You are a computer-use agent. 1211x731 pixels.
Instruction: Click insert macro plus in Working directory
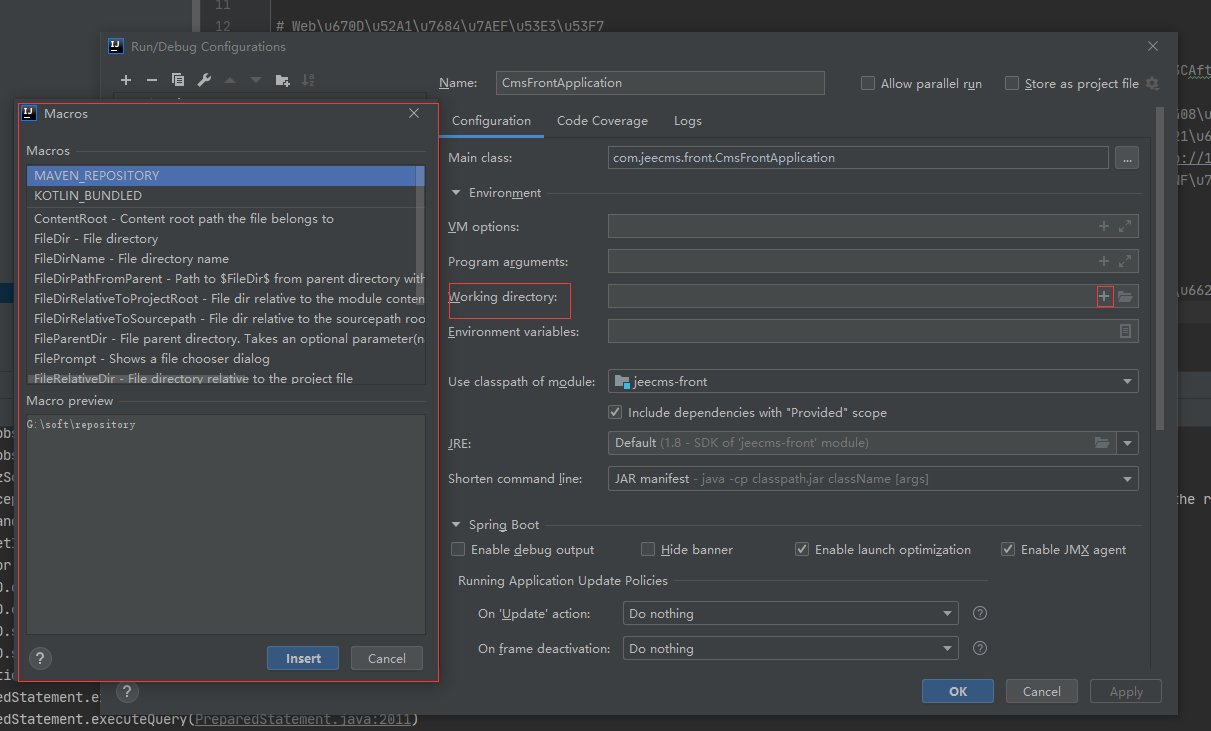pyautogui.click(x=1105, y=296)
